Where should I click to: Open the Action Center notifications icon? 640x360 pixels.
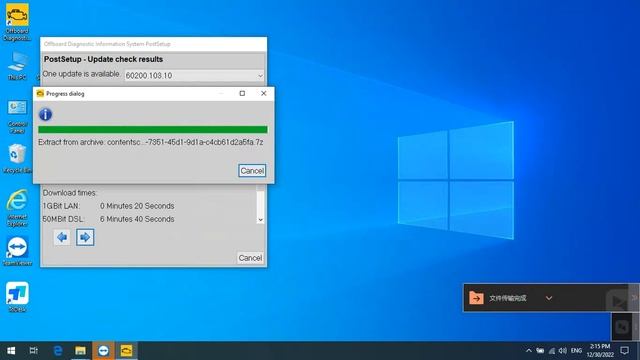pos(624,351)
